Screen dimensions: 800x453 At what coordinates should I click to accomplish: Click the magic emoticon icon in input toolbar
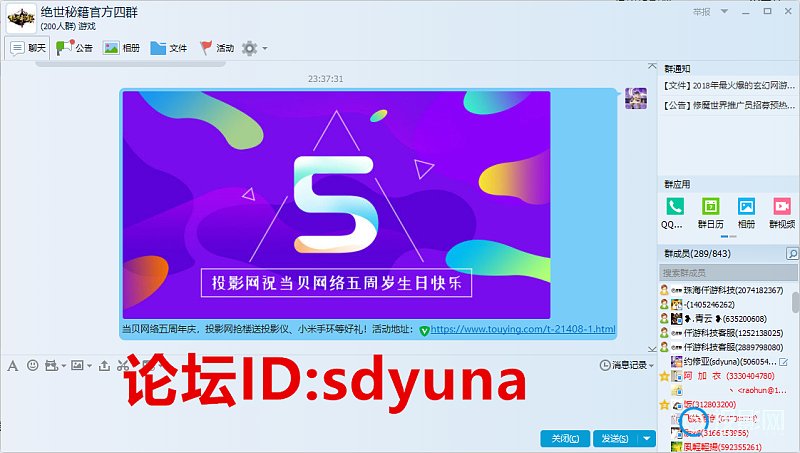[x=51, y=365]
